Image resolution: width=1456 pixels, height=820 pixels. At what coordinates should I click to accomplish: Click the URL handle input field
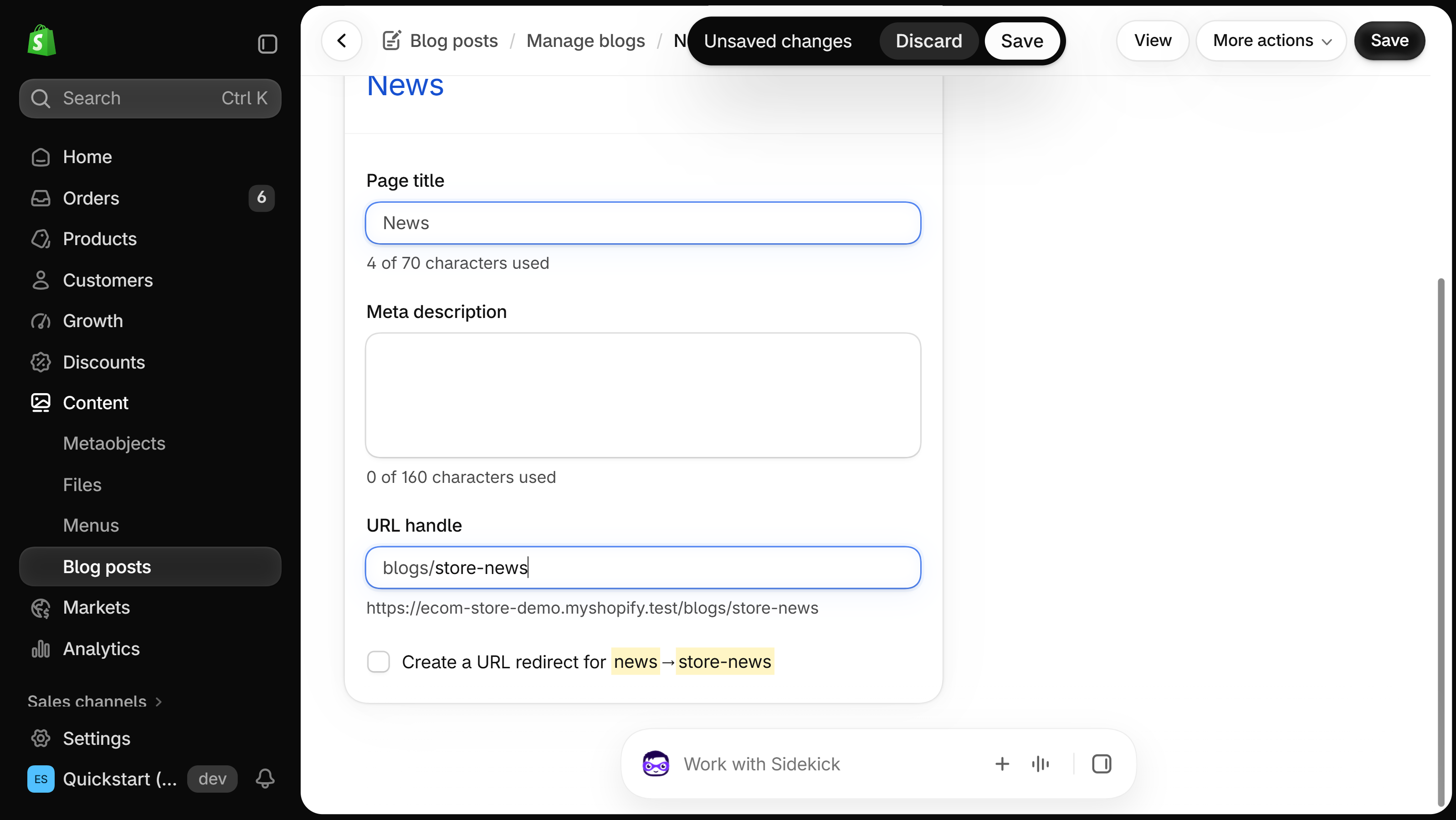click(643, 567)
